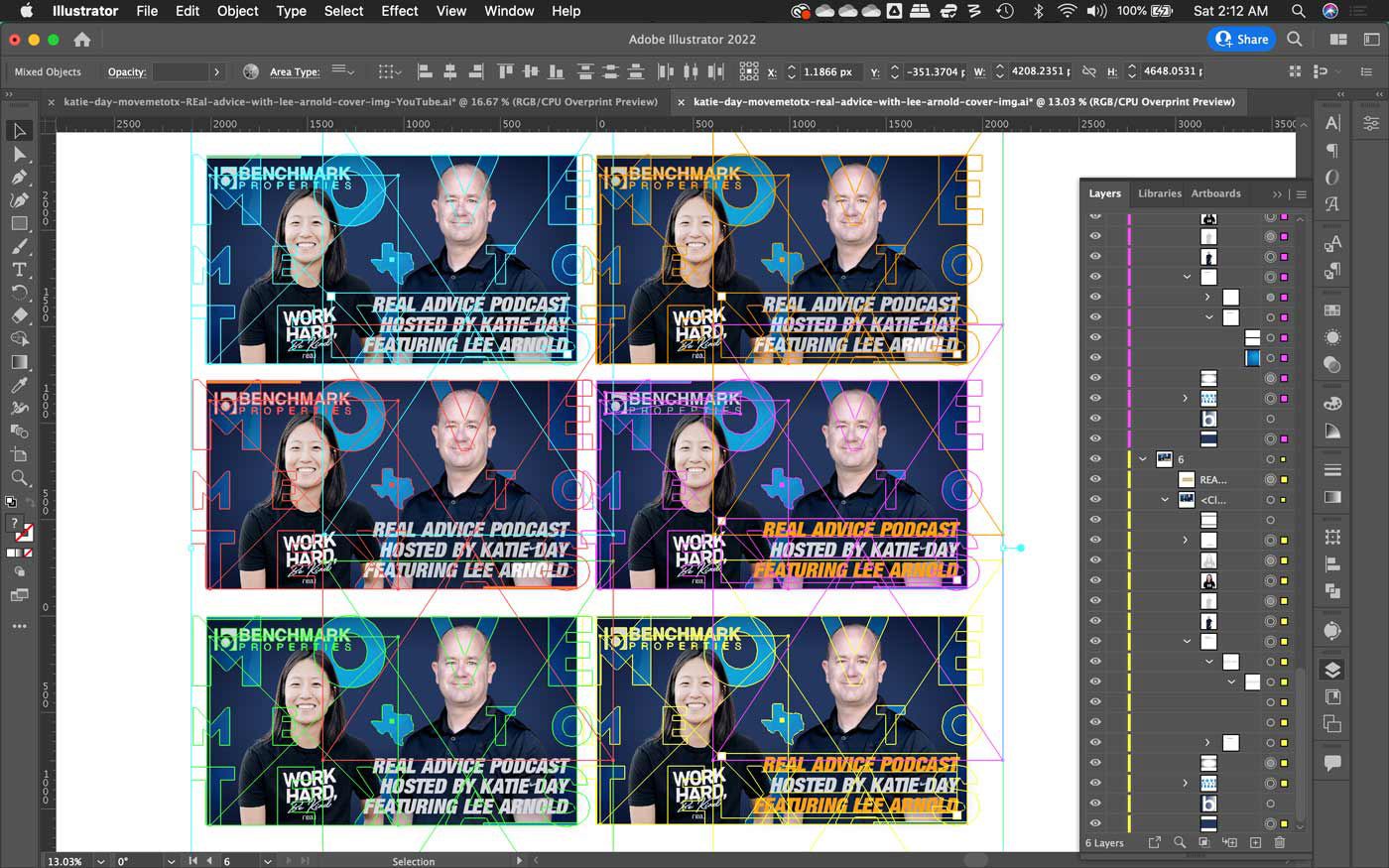Click Arrange Documents icon in title bar
This screenshot has height=868, width=1389.
click(1338, 40)
